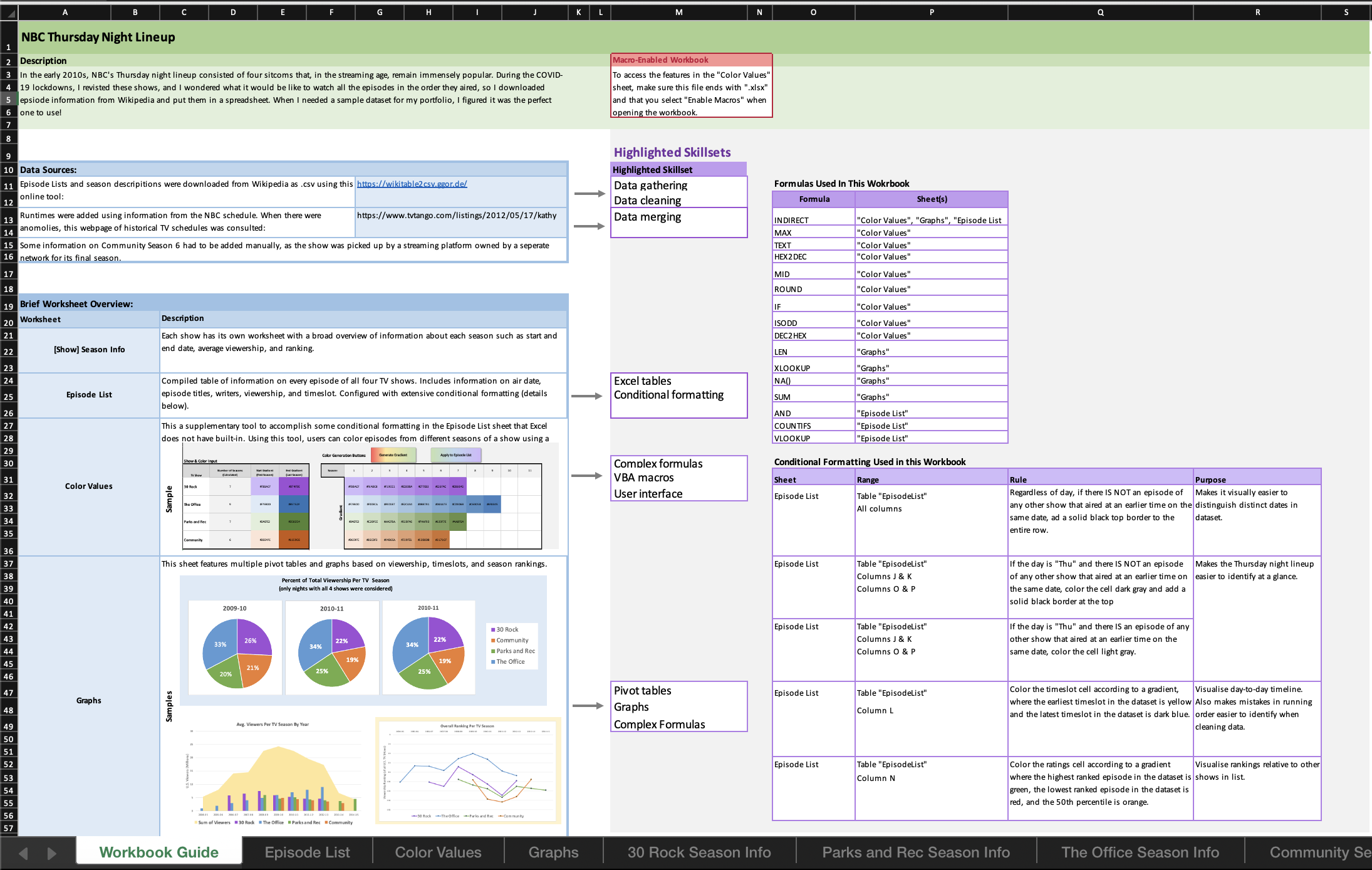The image size is (1372, 870).
Task: Select the column M header
Action: [678, 12]
